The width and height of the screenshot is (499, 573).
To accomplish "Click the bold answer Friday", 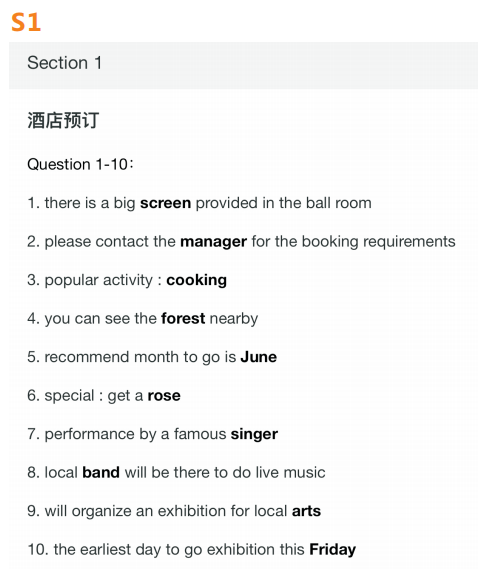I will pyautogui.click(x=332, y=550).
